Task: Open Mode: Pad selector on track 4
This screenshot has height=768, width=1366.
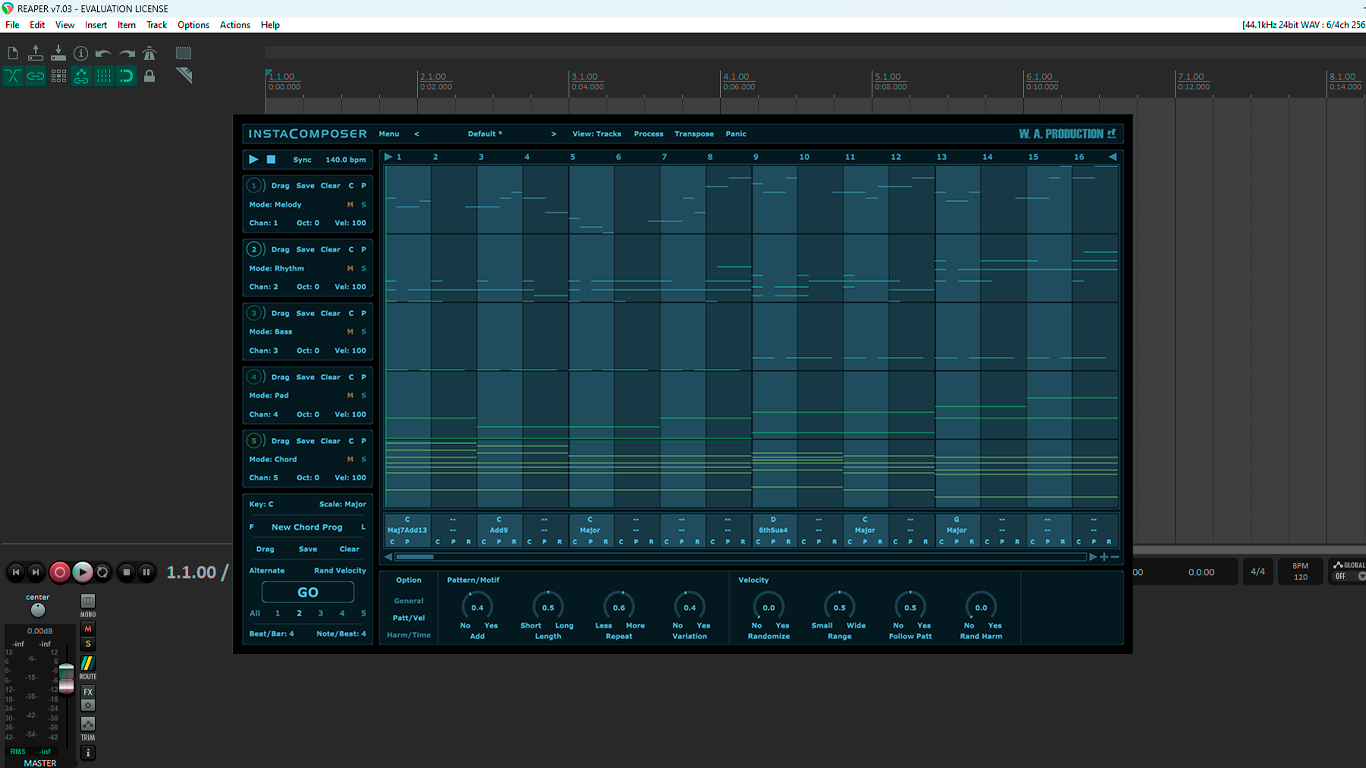Action: point(269,396)
